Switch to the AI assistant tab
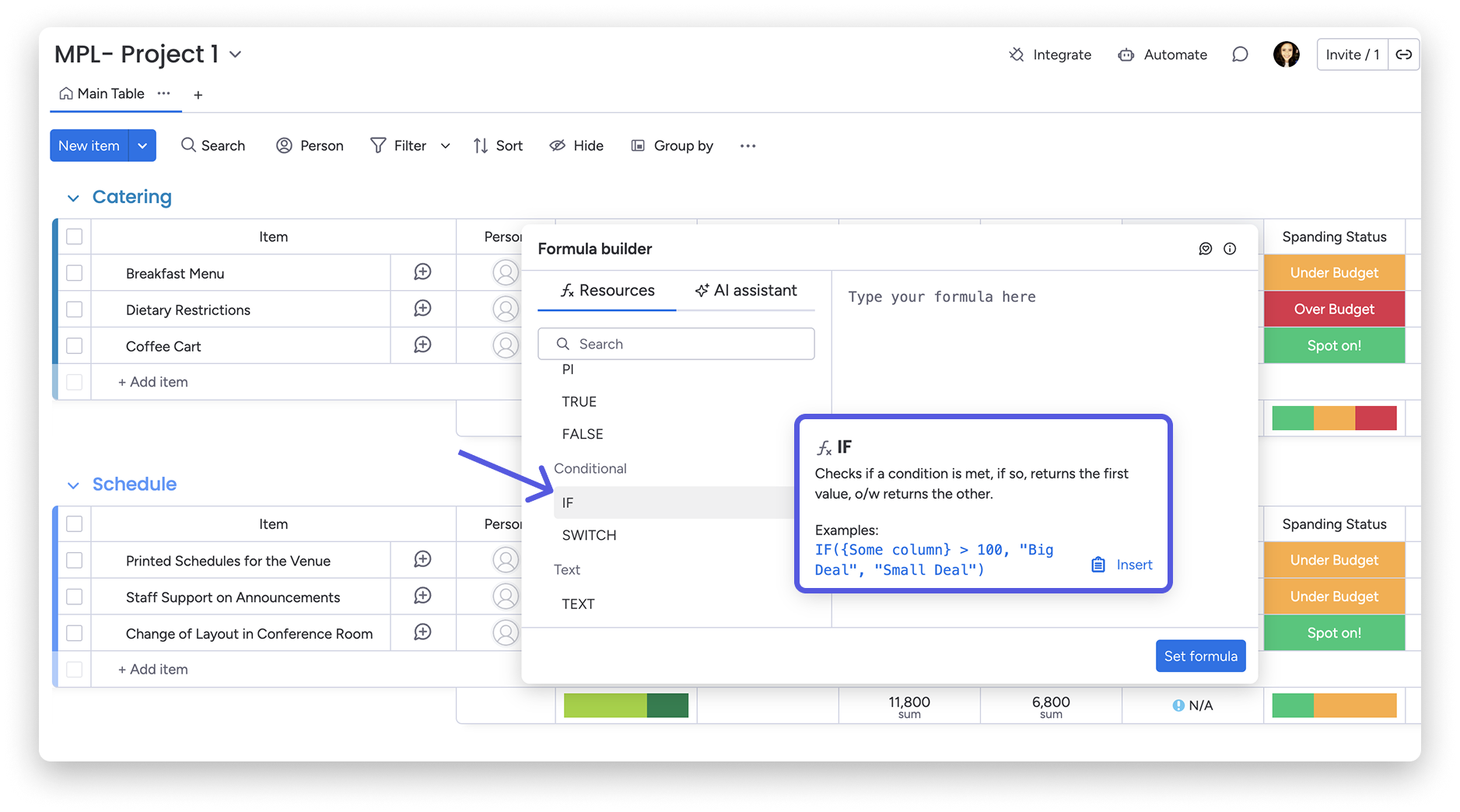1460x812 pixels. click(x=745, y=291)
